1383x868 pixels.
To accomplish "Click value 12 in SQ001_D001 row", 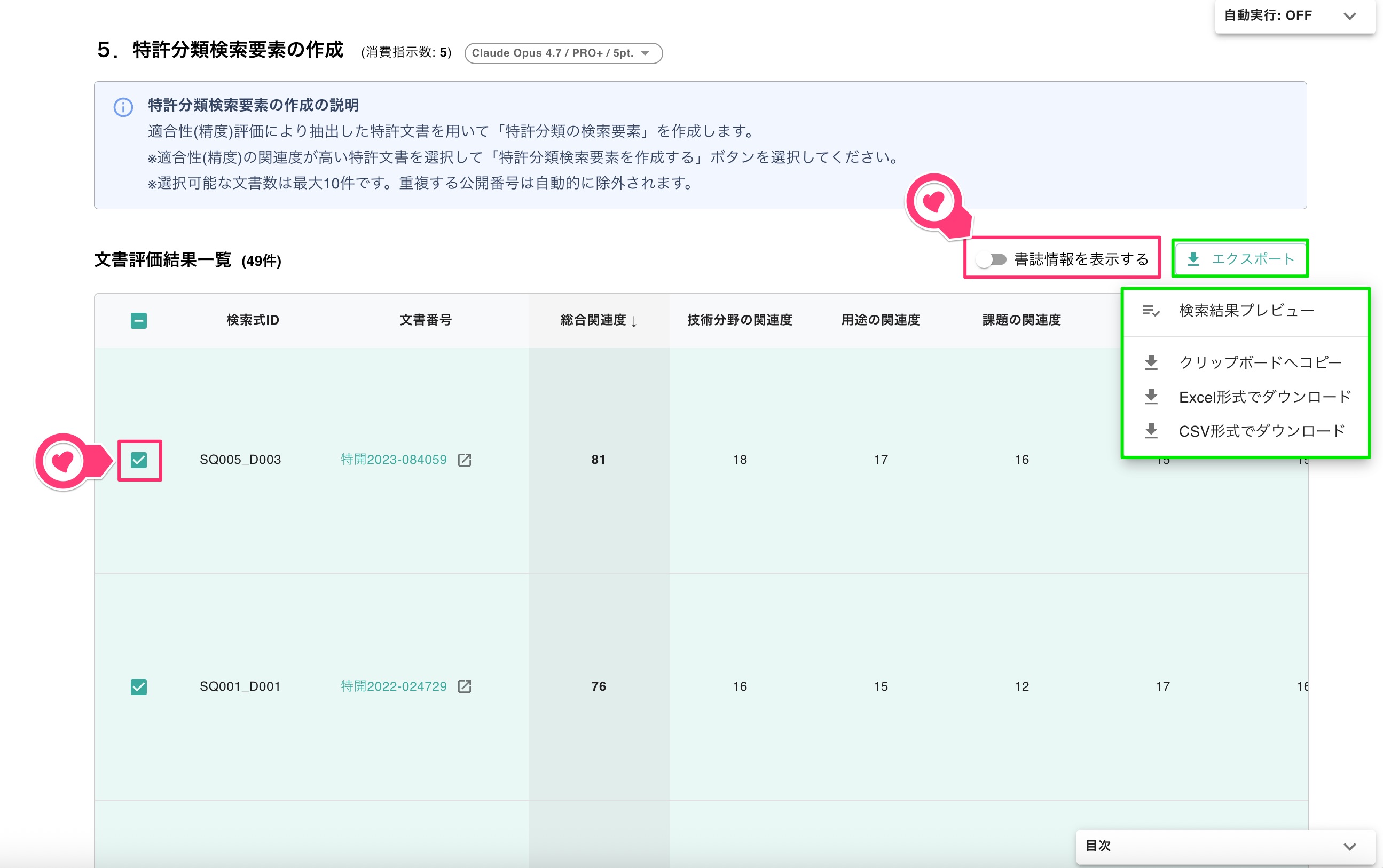I will click(x=1021, y=686).
